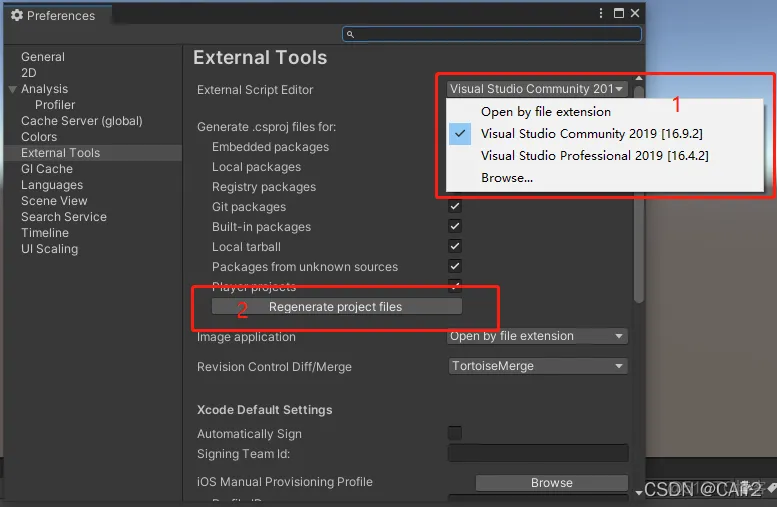Click the search magnifier icon

point(350,34)
